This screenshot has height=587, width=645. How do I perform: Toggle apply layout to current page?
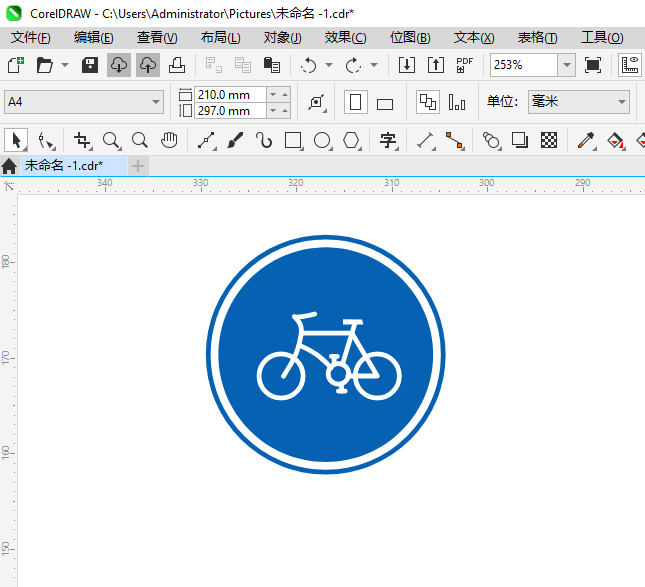(x=457, y=102)
